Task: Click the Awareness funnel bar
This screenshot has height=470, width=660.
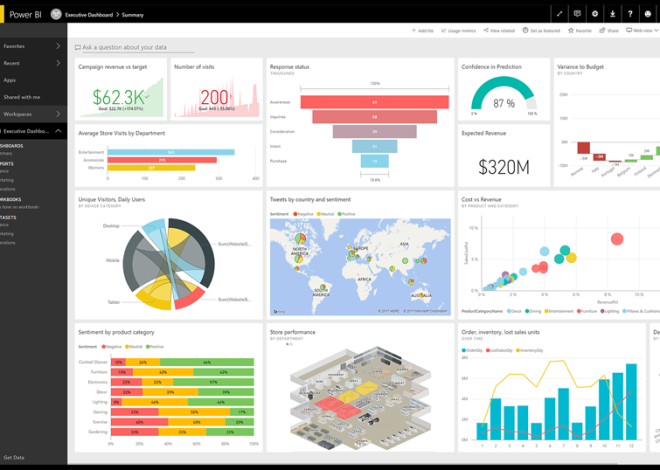Action: [375, 102]
